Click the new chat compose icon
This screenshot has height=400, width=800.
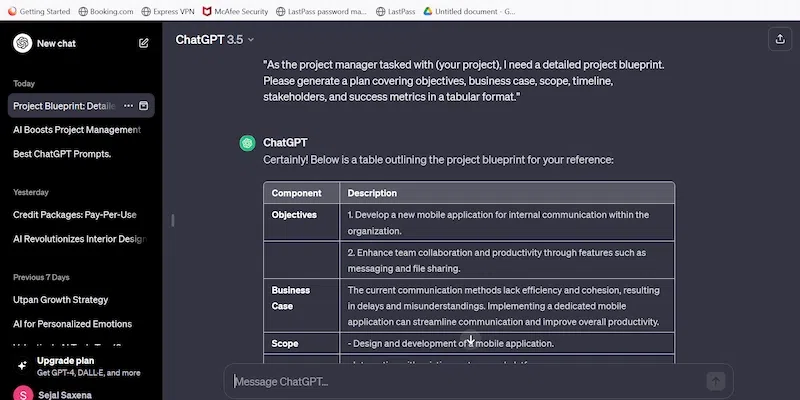click(x=144, y=43)
